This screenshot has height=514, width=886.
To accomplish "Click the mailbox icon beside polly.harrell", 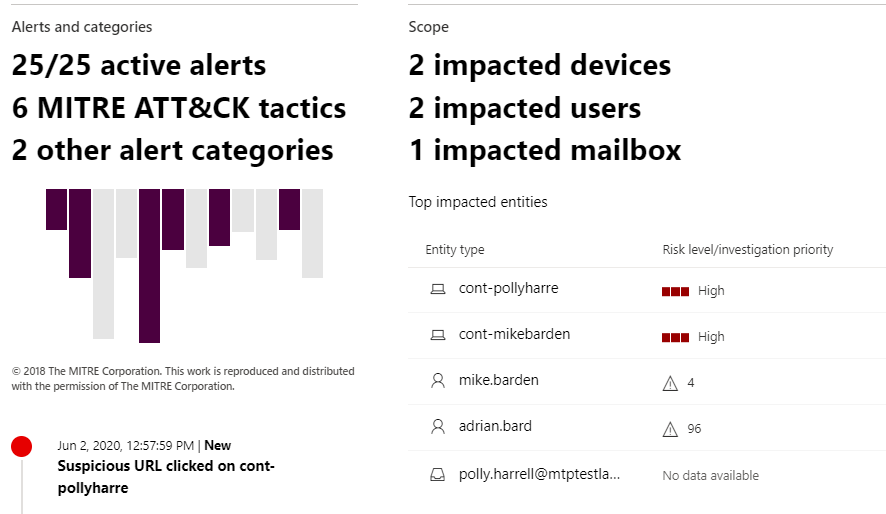I will 437,474.
